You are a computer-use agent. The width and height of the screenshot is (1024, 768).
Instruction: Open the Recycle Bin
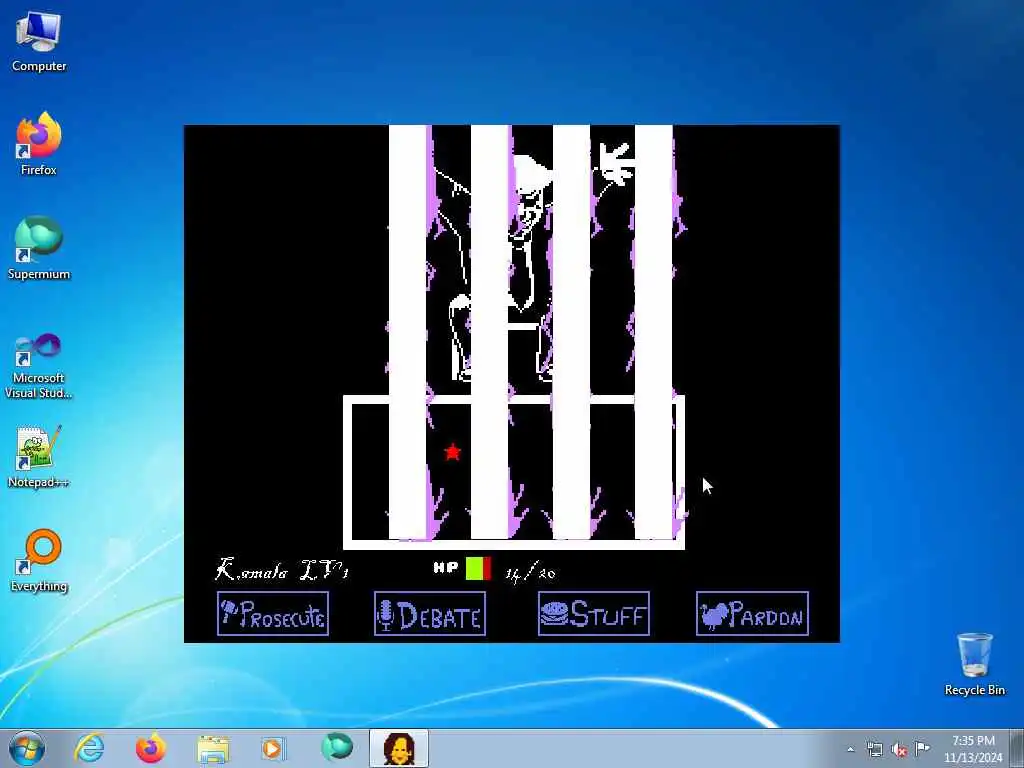point(974,664)
